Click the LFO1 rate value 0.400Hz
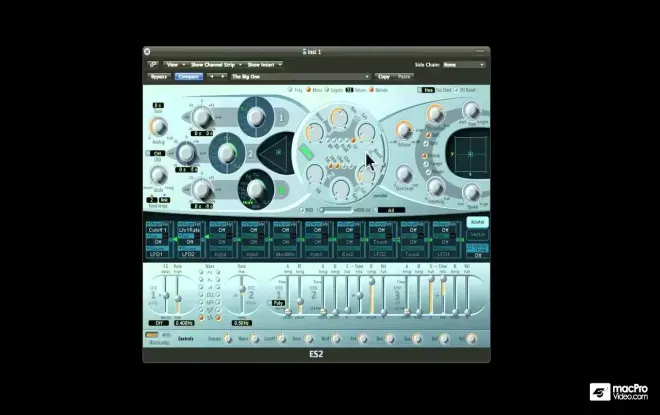Viewport: 660px width, 415px height. pyautogui.click(x=184, y=323)
